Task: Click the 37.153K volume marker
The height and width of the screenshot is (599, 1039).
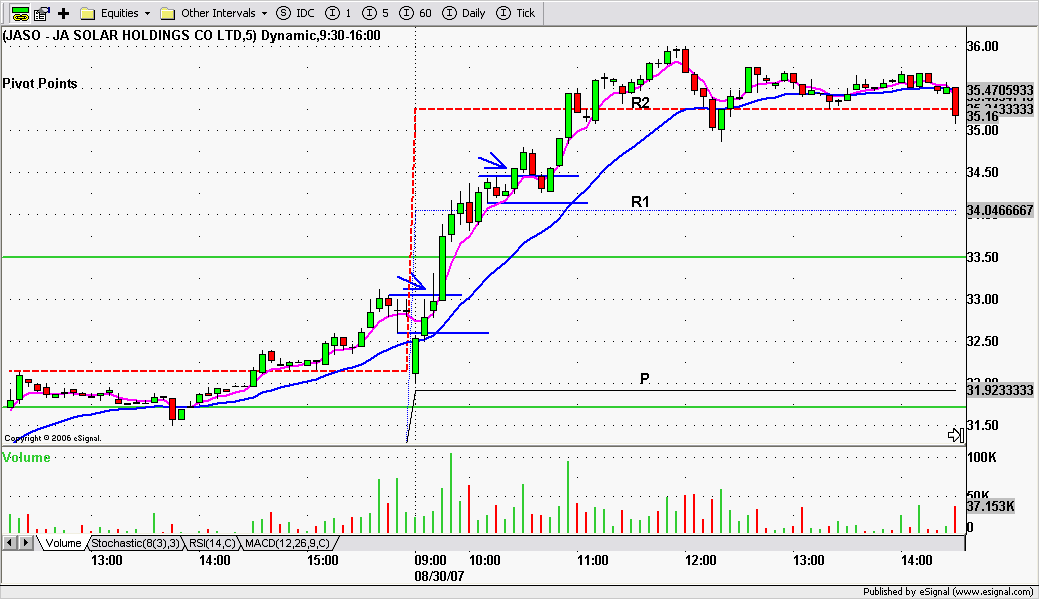Action: [x=990, y=506]
